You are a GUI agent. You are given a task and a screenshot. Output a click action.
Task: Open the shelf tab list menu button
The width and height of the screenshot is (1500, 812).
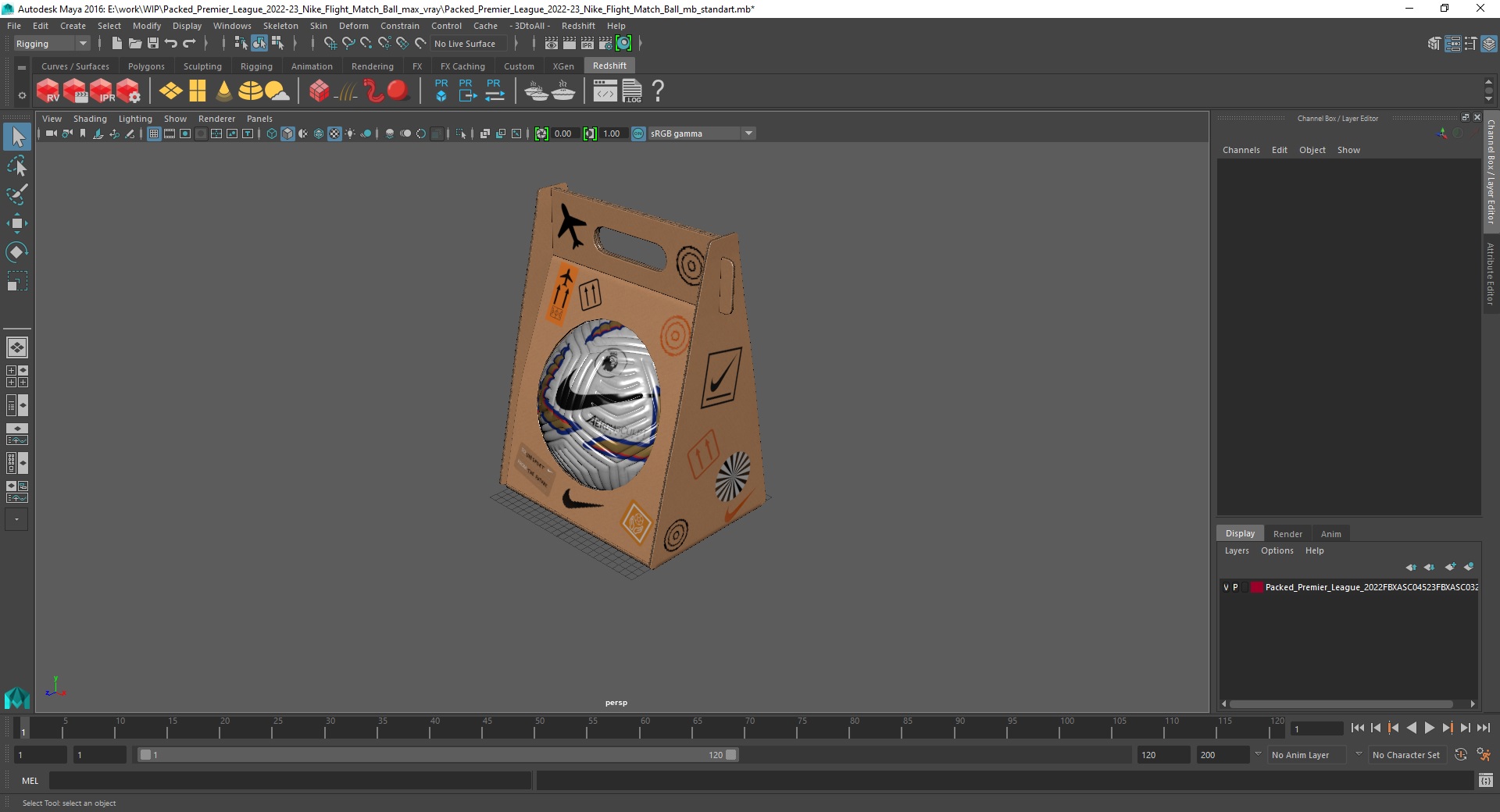22,68
